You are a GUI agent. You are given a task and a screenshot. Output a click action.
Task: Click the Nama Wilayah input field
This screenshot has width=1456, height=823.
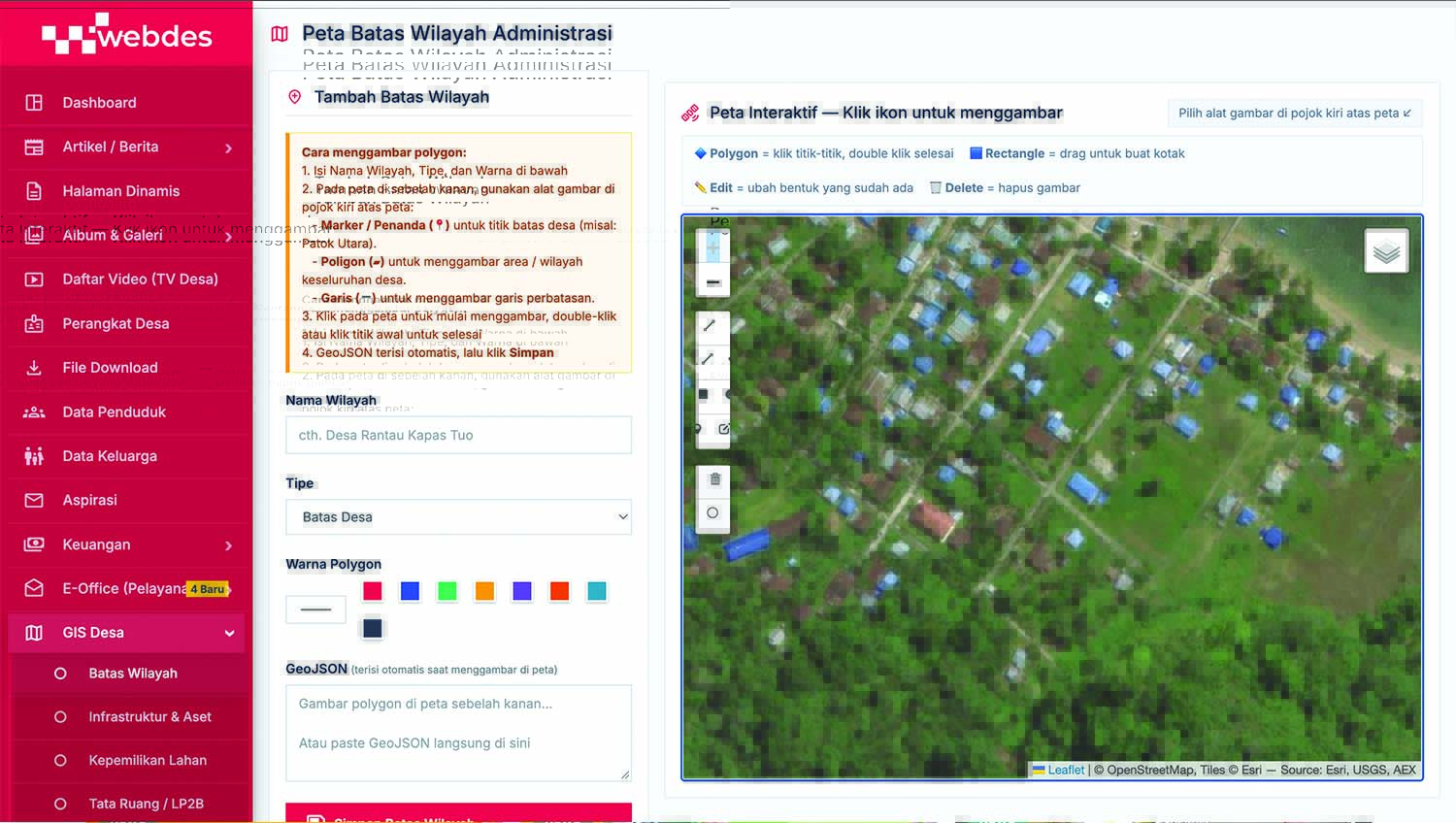click(x=458, y=435)
